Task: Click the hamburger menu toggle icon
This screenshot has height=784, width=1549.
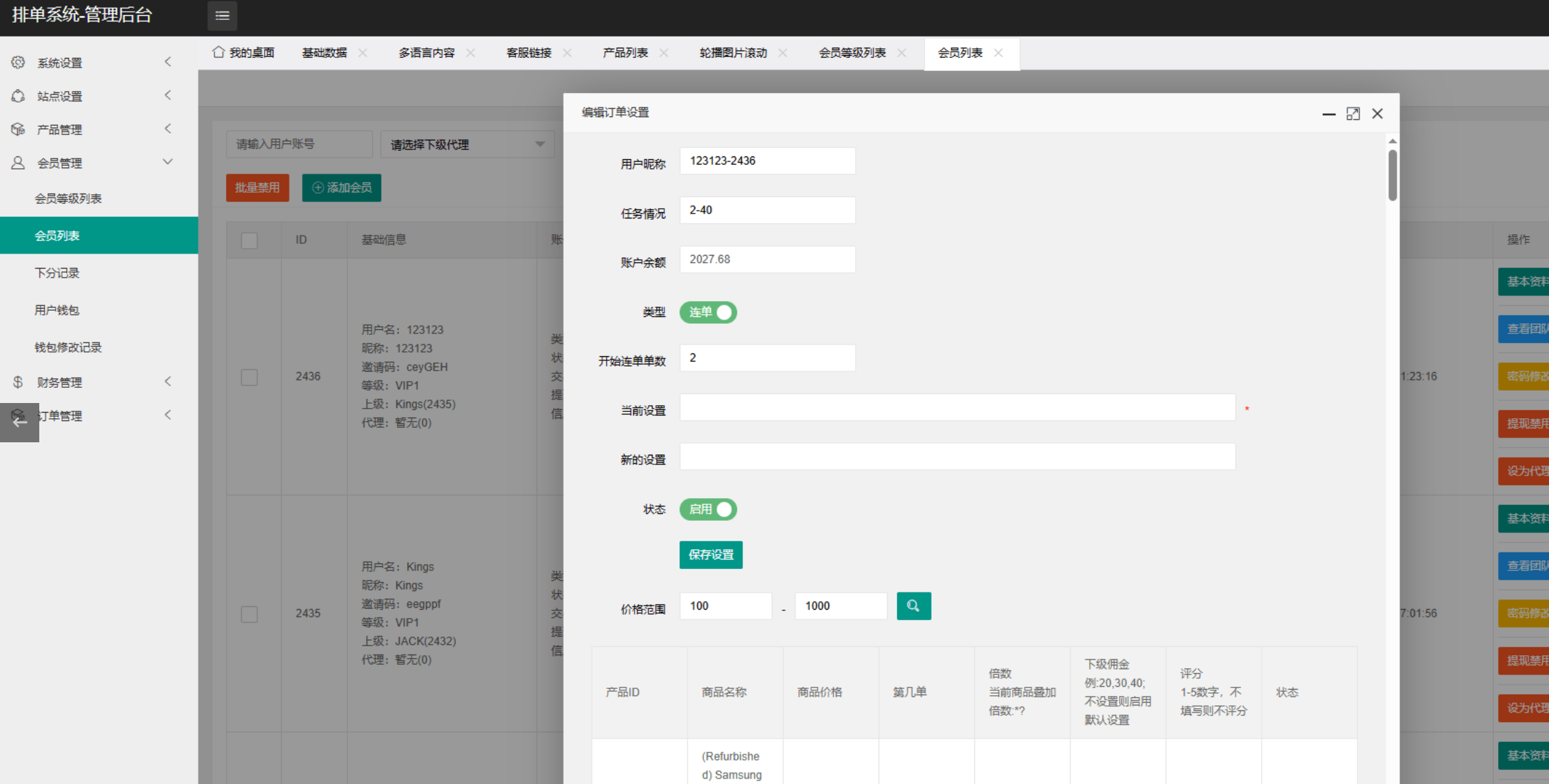Action: pos(222,16)
